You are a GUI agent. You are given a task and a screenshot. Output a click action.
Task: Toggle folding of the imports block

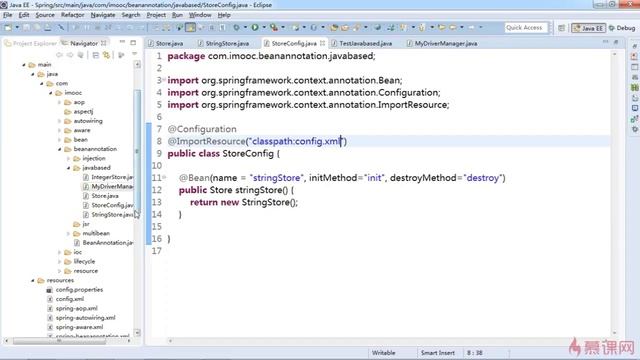164,80
